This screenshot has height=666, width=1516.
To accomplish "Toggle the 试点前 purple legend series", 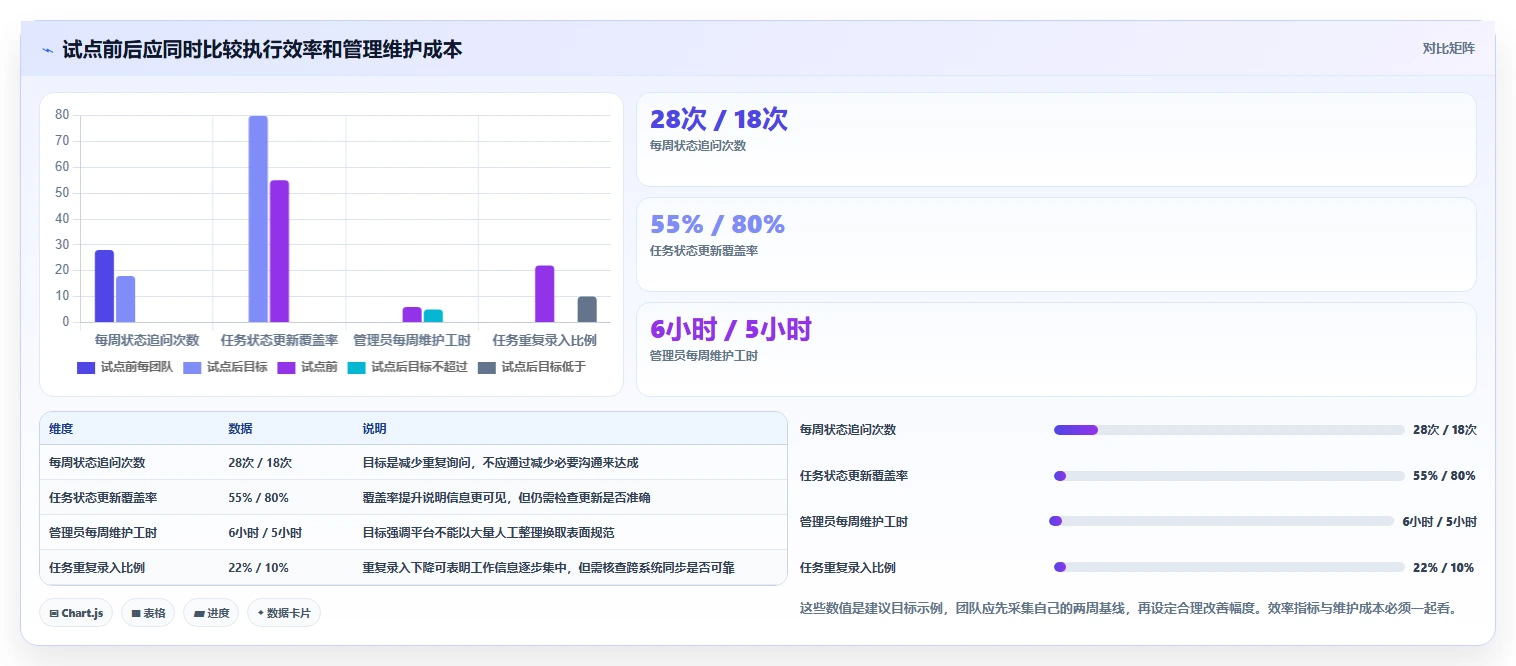I will point(307,367).
